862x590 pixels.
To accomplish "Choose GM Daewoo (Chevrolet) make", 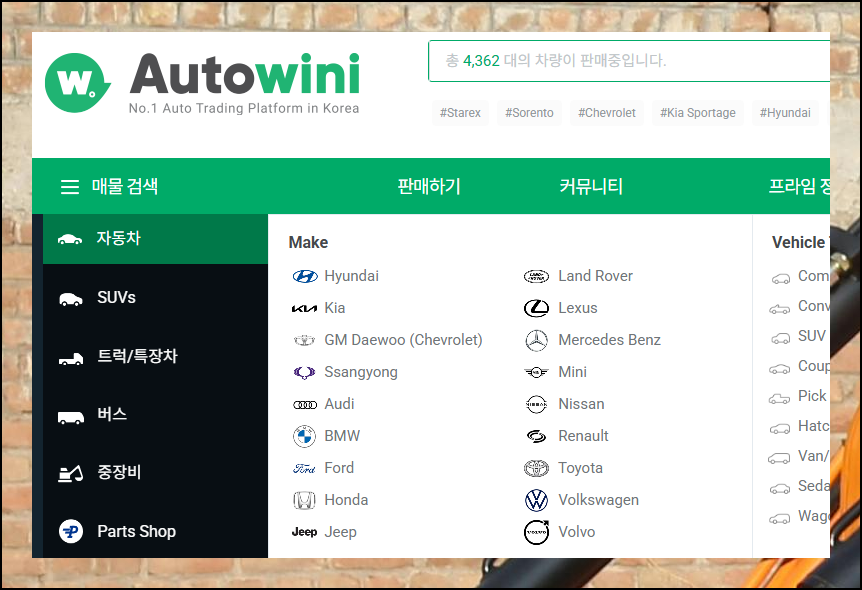I will (403, 340).
